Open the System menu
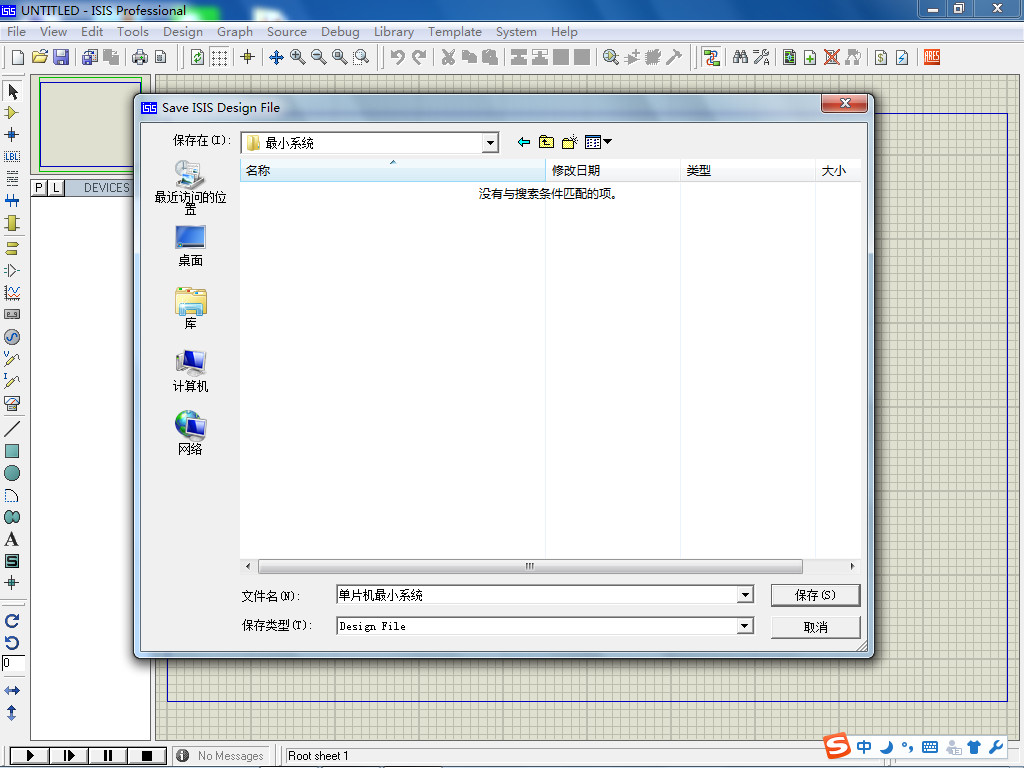The image size is (1024, 768). pos(516,31)
